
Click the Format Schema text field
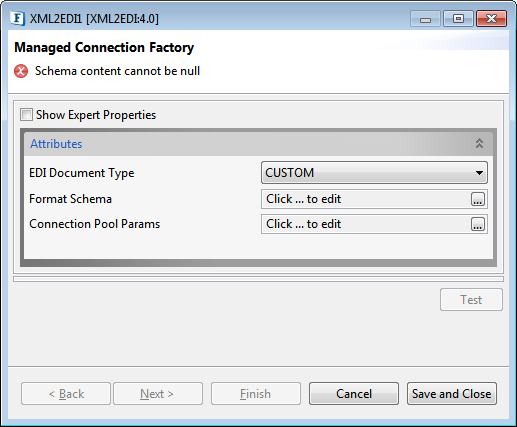366,199
